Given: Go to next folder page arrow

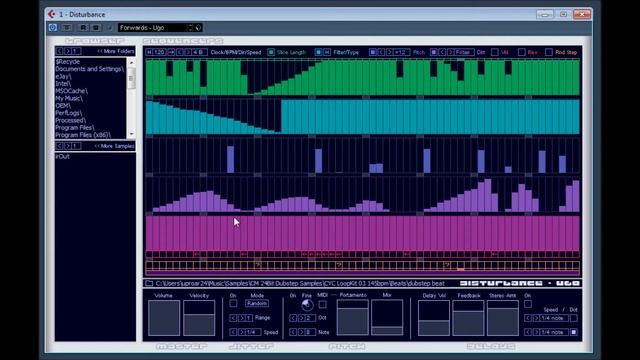Looking at the screenshot, I should pyautogui.click(x=68, y=51).
